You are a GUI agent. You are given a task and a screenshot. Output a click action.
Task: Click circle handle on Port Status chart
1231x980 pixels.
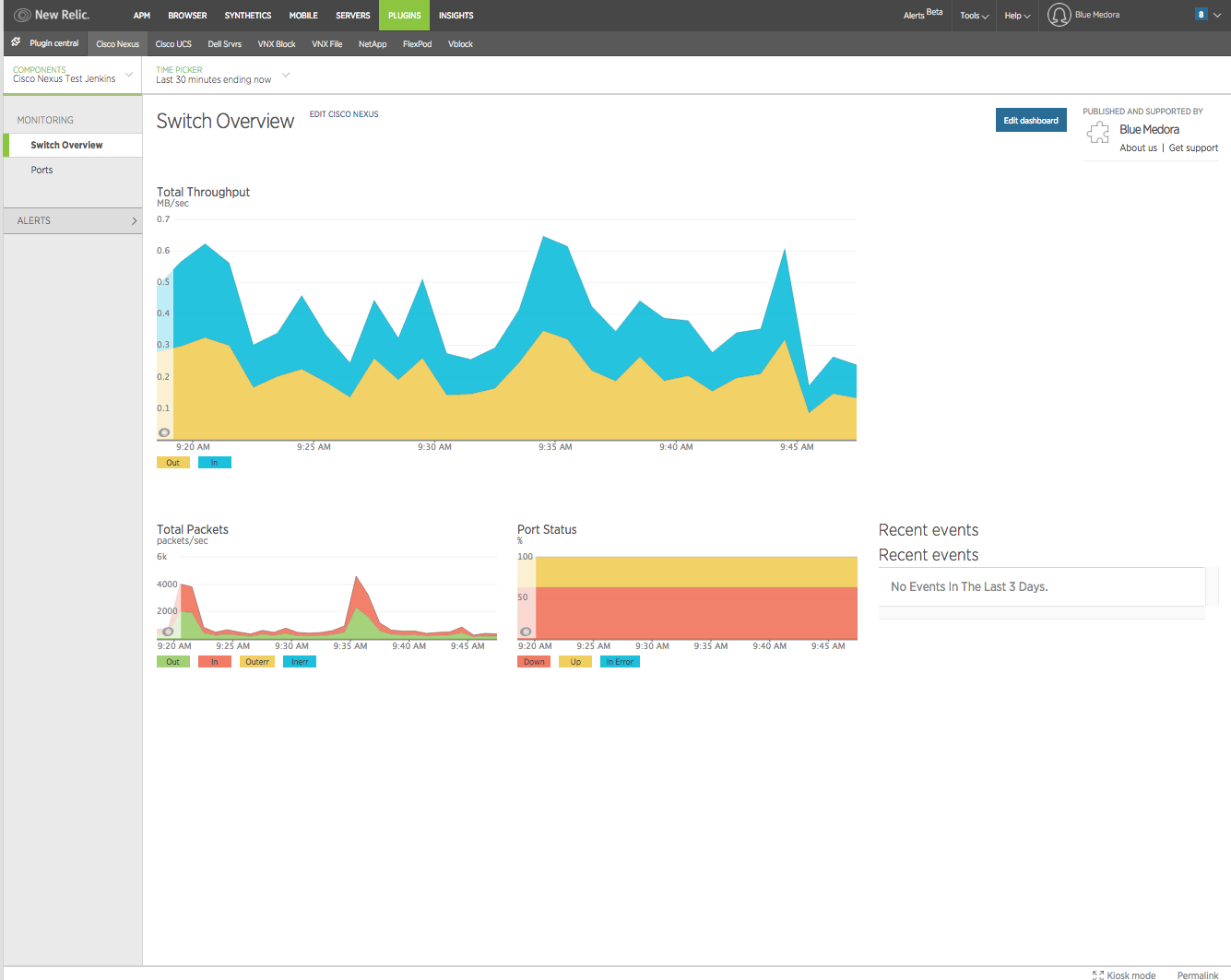[526, 632]
